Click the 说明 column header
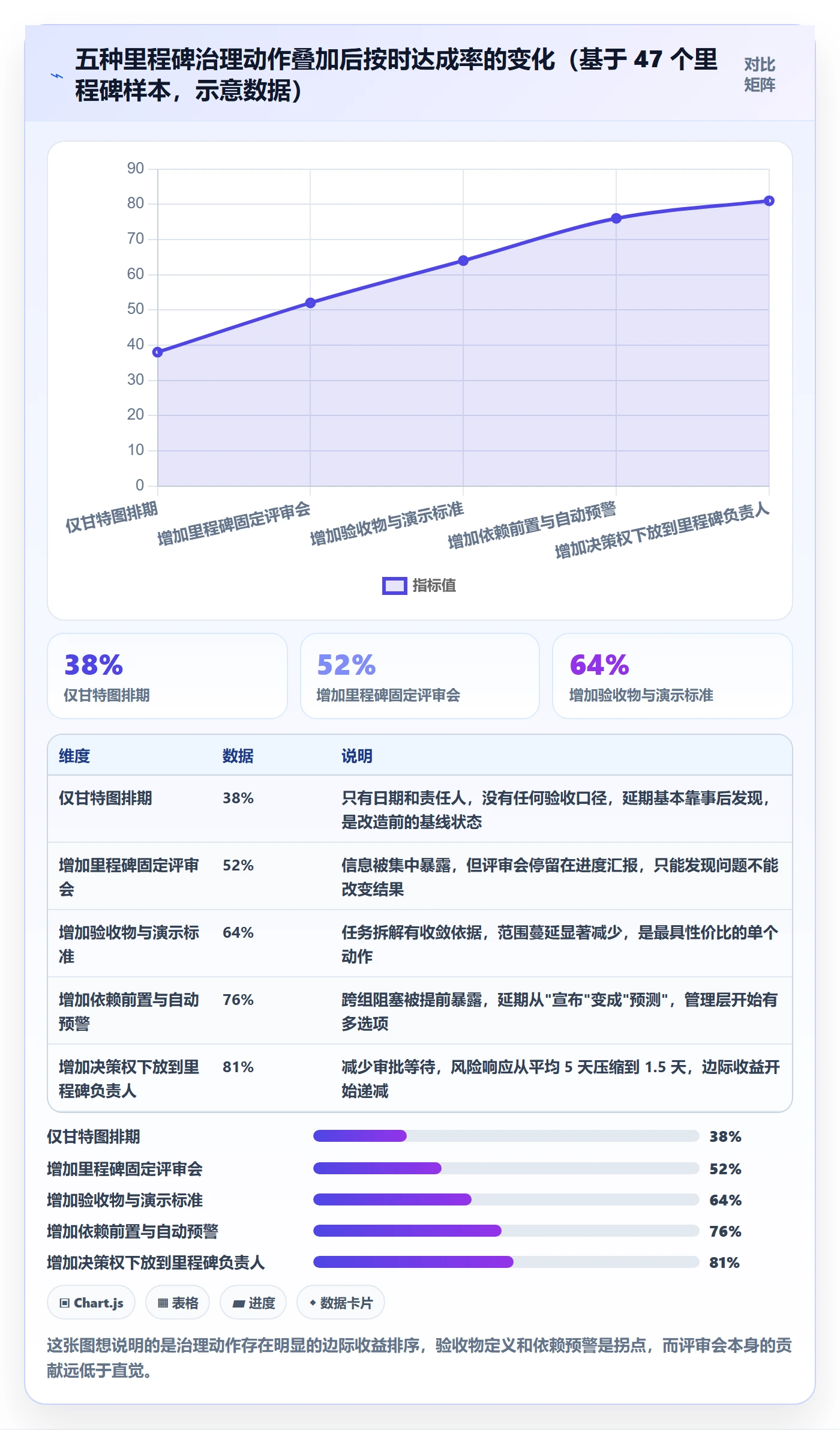The image size is (840, 1430). (x=357, y=756)
